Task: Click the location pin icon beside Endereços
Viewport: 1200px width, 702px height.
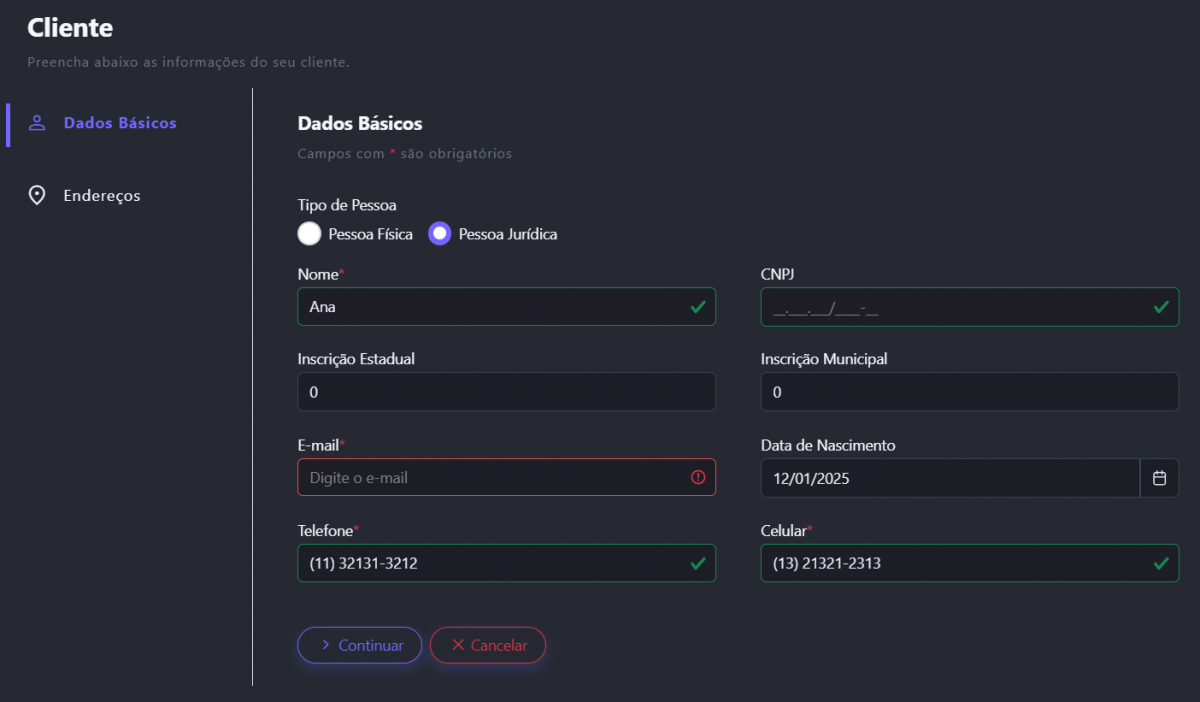Action: pyautogui.click(x=37, y=195)
